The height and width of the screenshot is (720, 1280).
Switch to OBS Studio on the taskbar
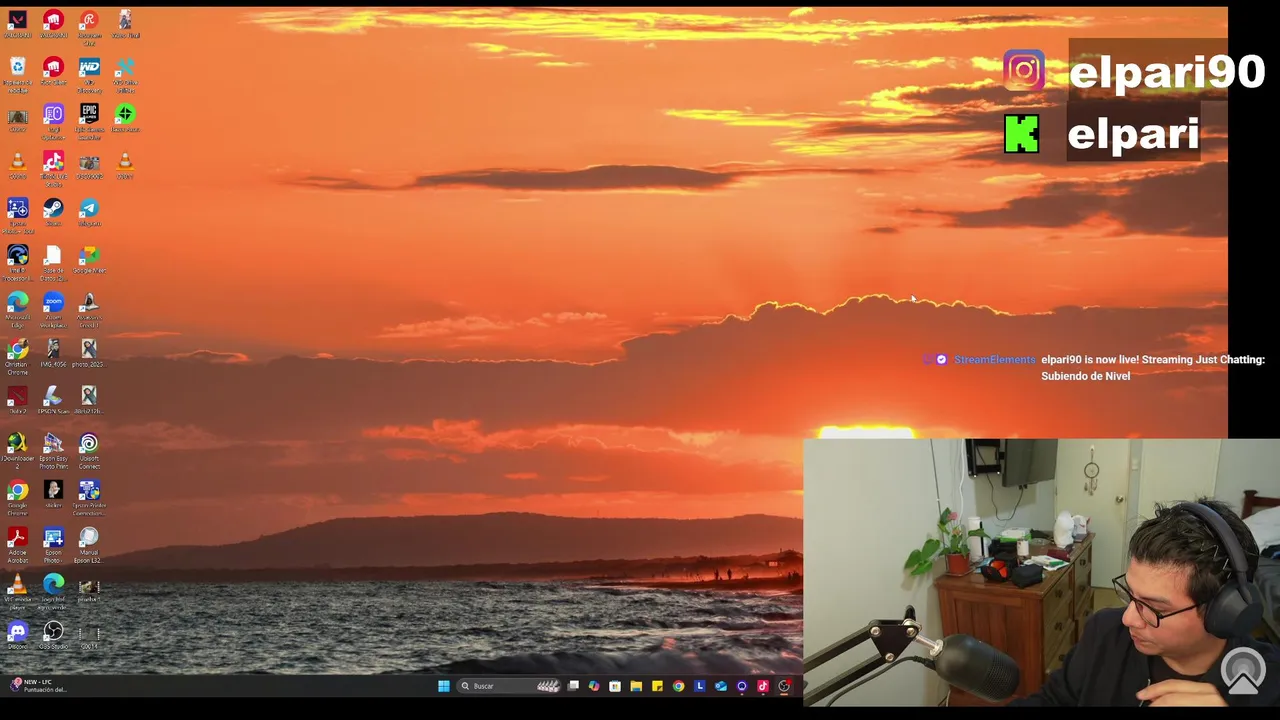[784, 686]
